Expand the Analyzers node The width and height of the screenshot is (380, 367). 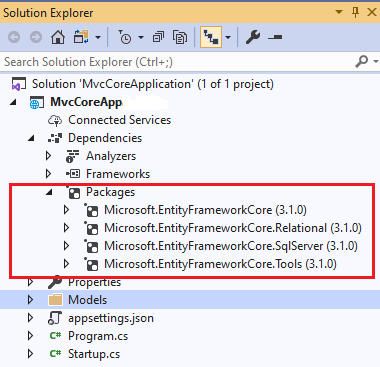pos(48,156)
